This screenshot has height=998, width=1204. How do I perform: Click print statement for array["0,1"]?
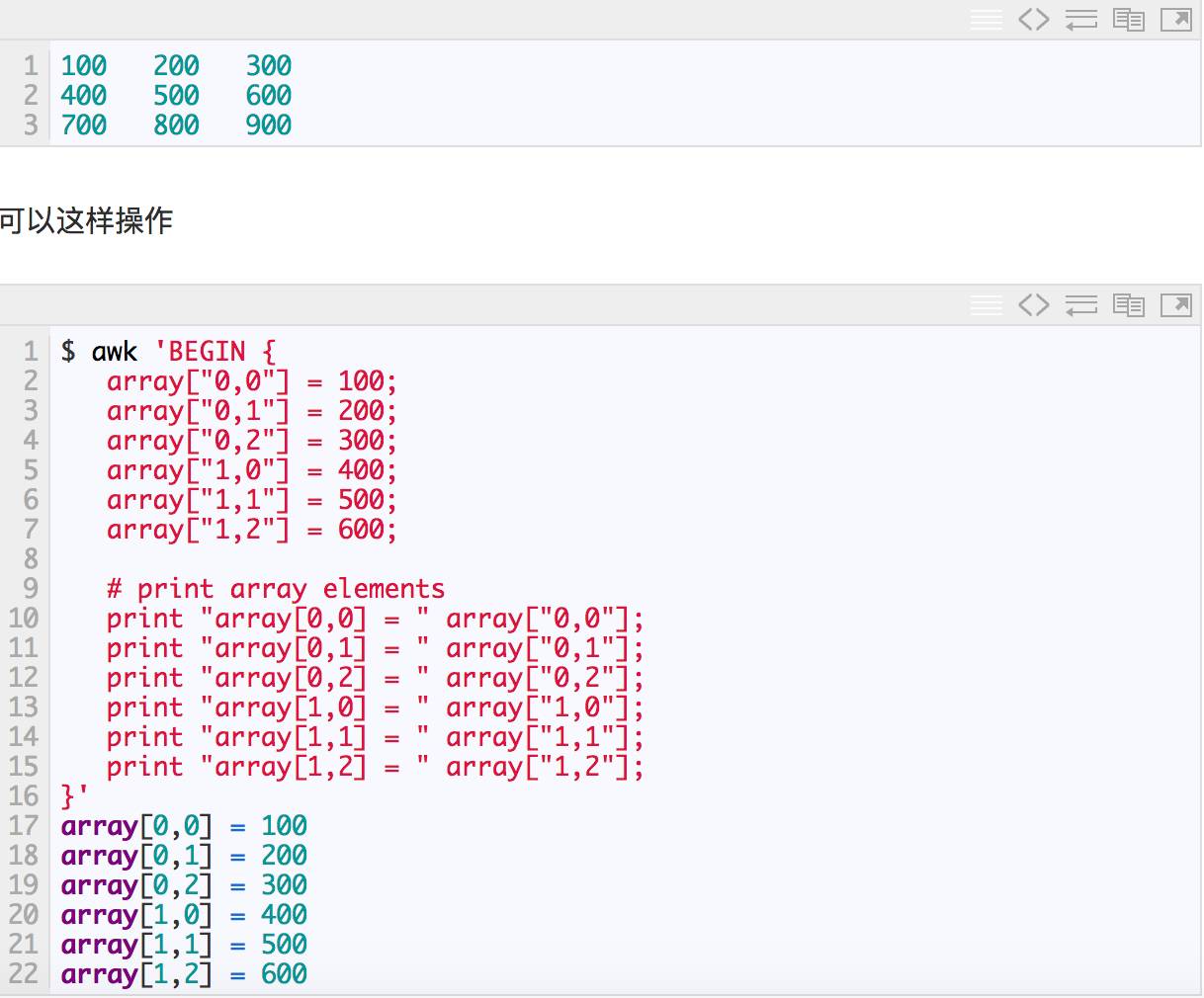pos(376,648)
